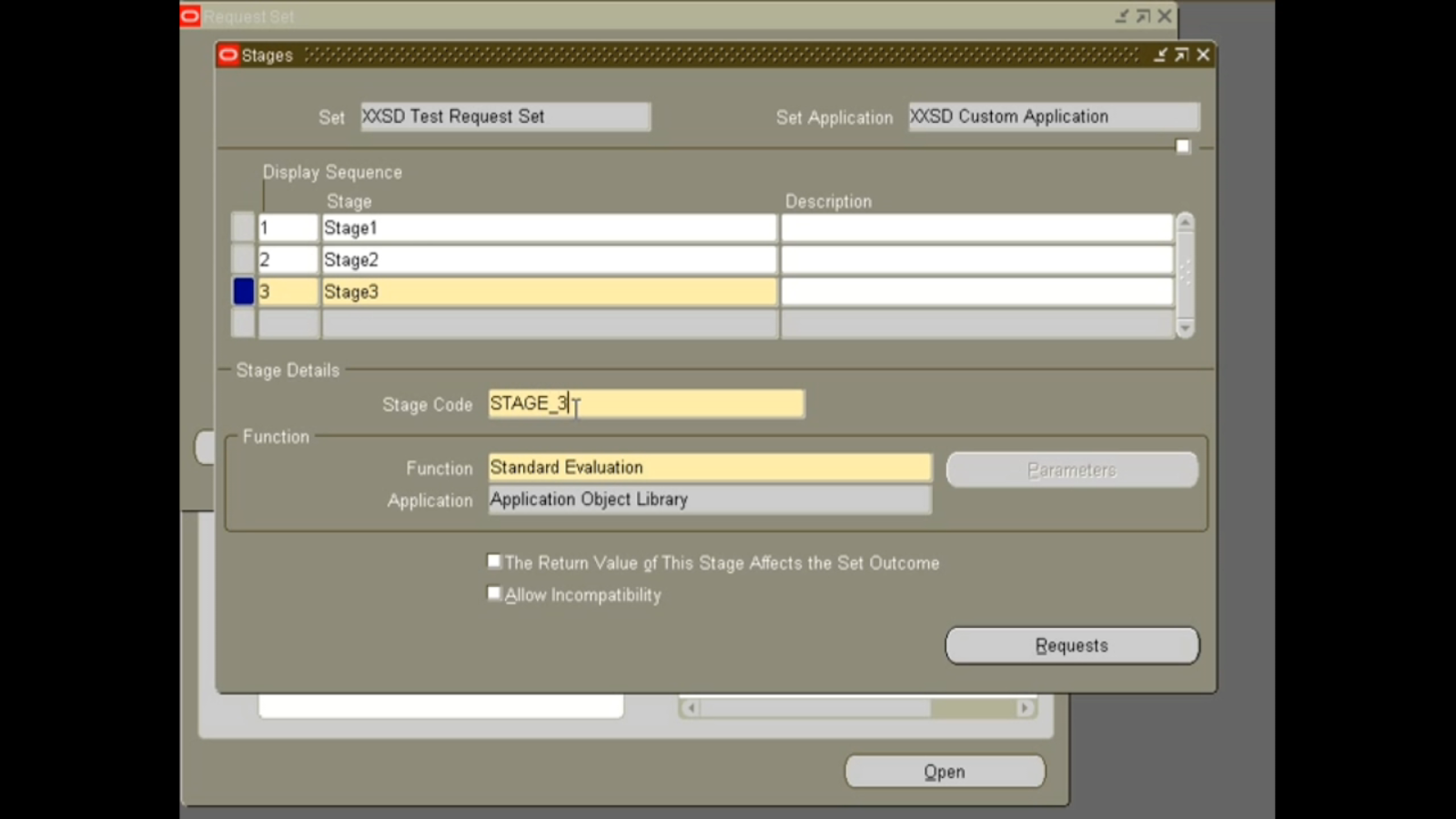
Task: Enable the stage outcome affects set checkbox
Action: pos(494,560)
